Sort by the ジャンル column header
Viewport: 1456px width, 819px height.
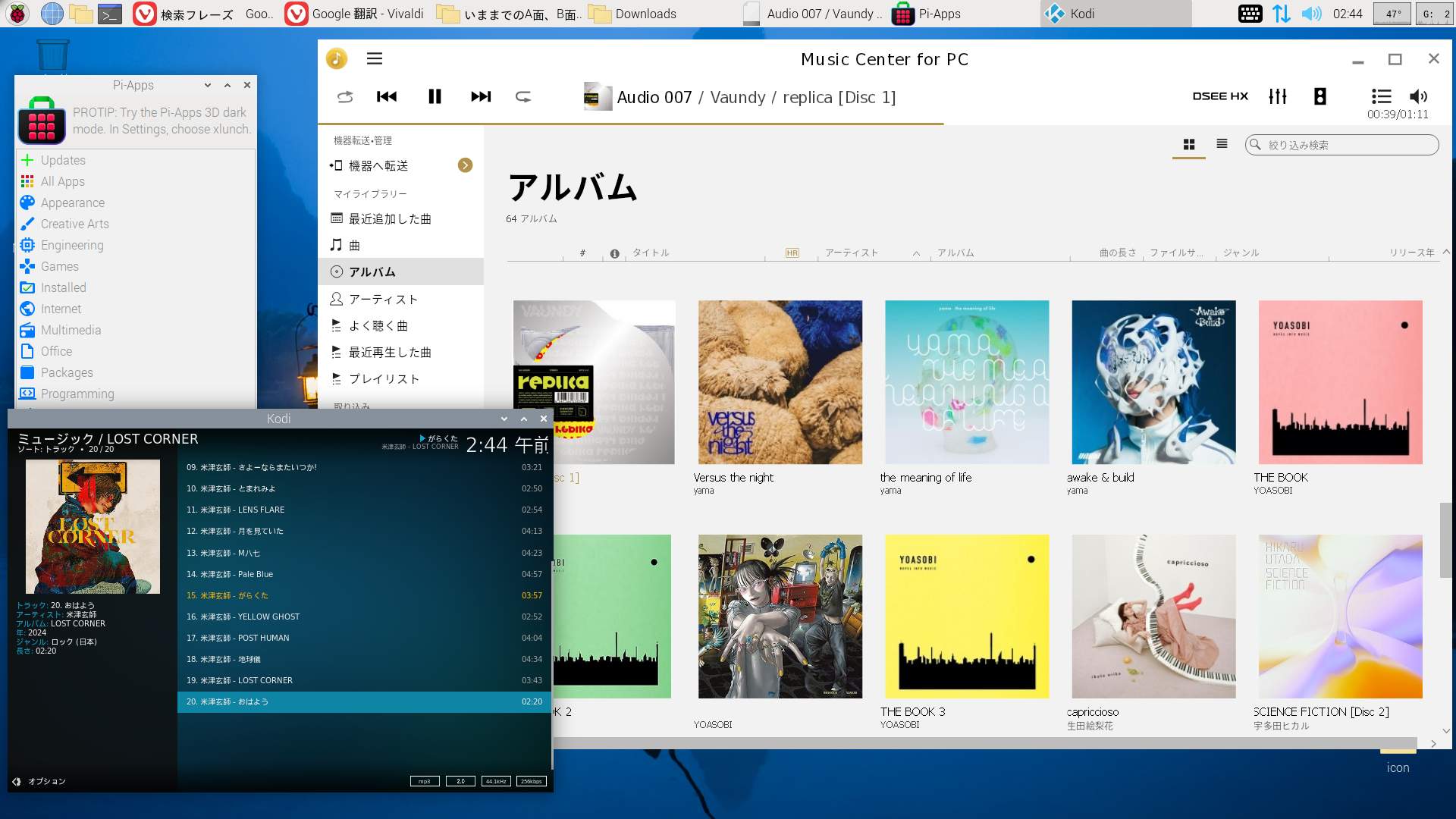[1241, 253]
